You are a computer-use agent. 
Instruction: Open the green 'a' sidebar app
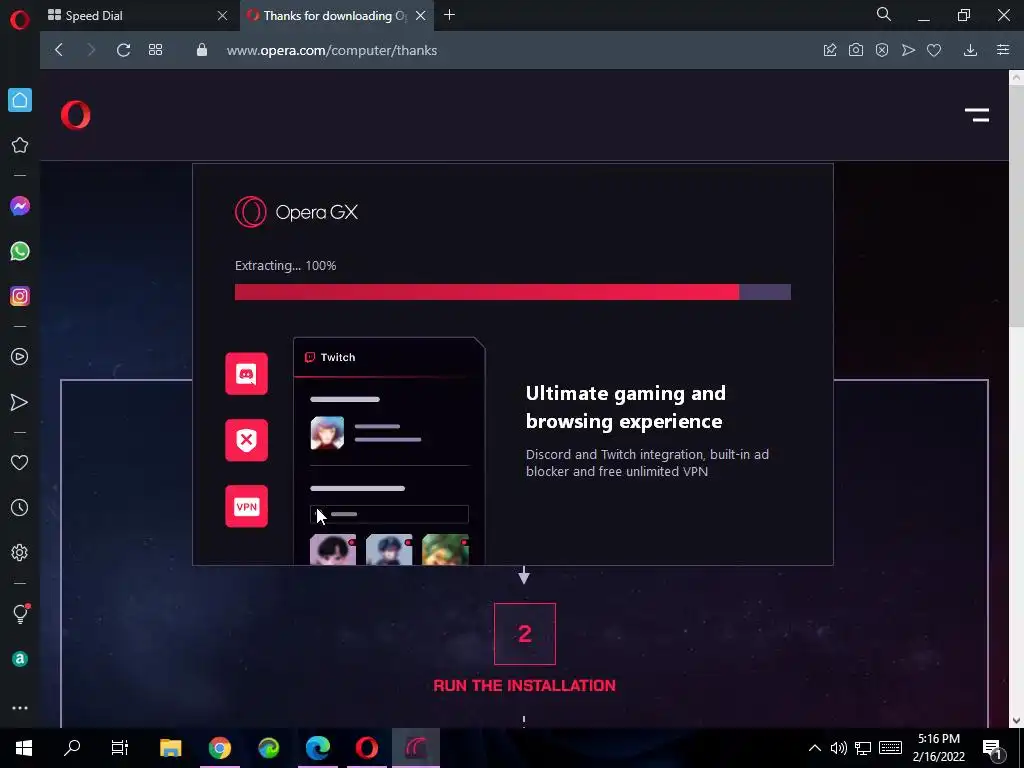(20, 659)
